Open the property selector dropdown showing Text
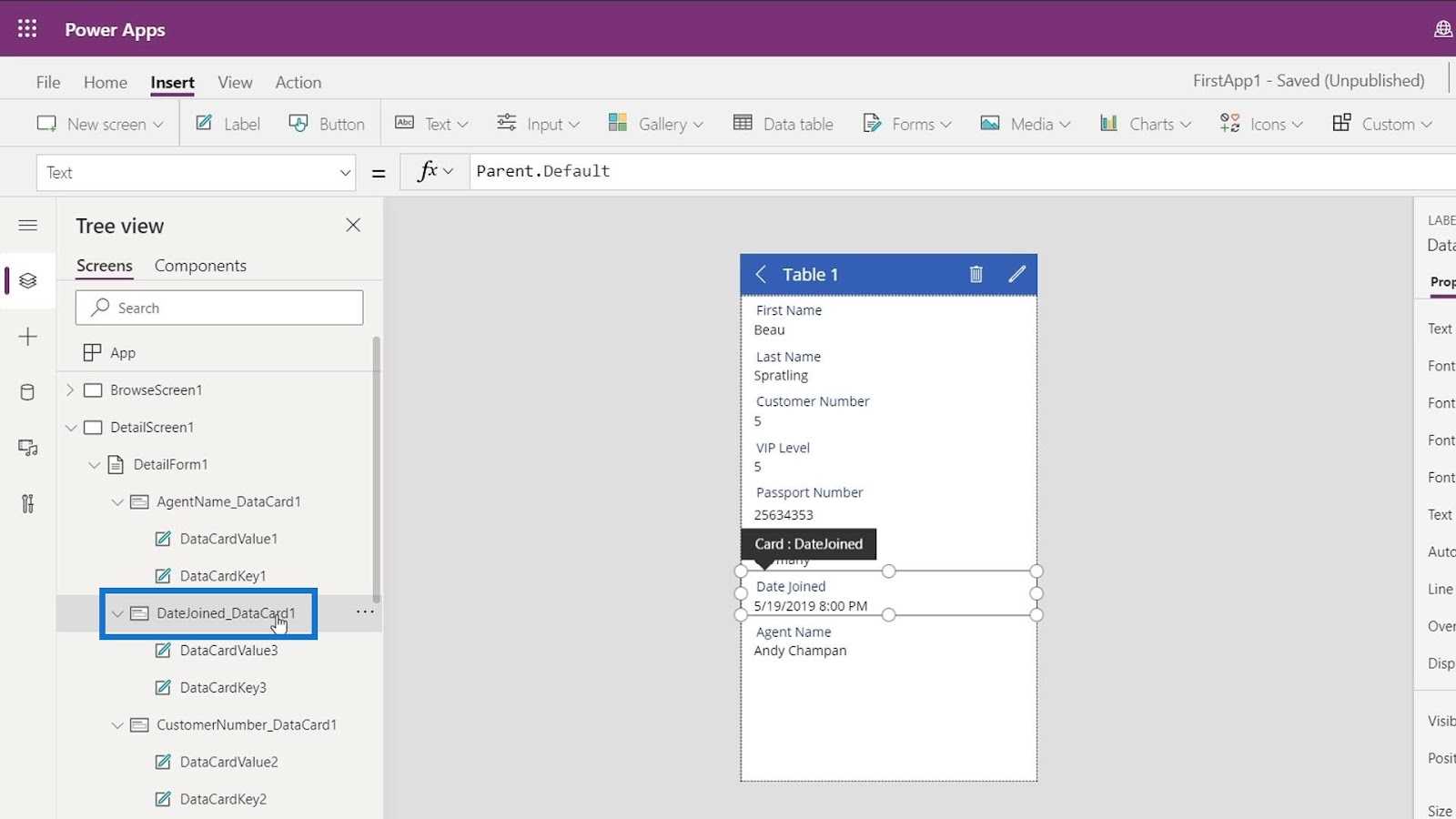 click(196, 172)
